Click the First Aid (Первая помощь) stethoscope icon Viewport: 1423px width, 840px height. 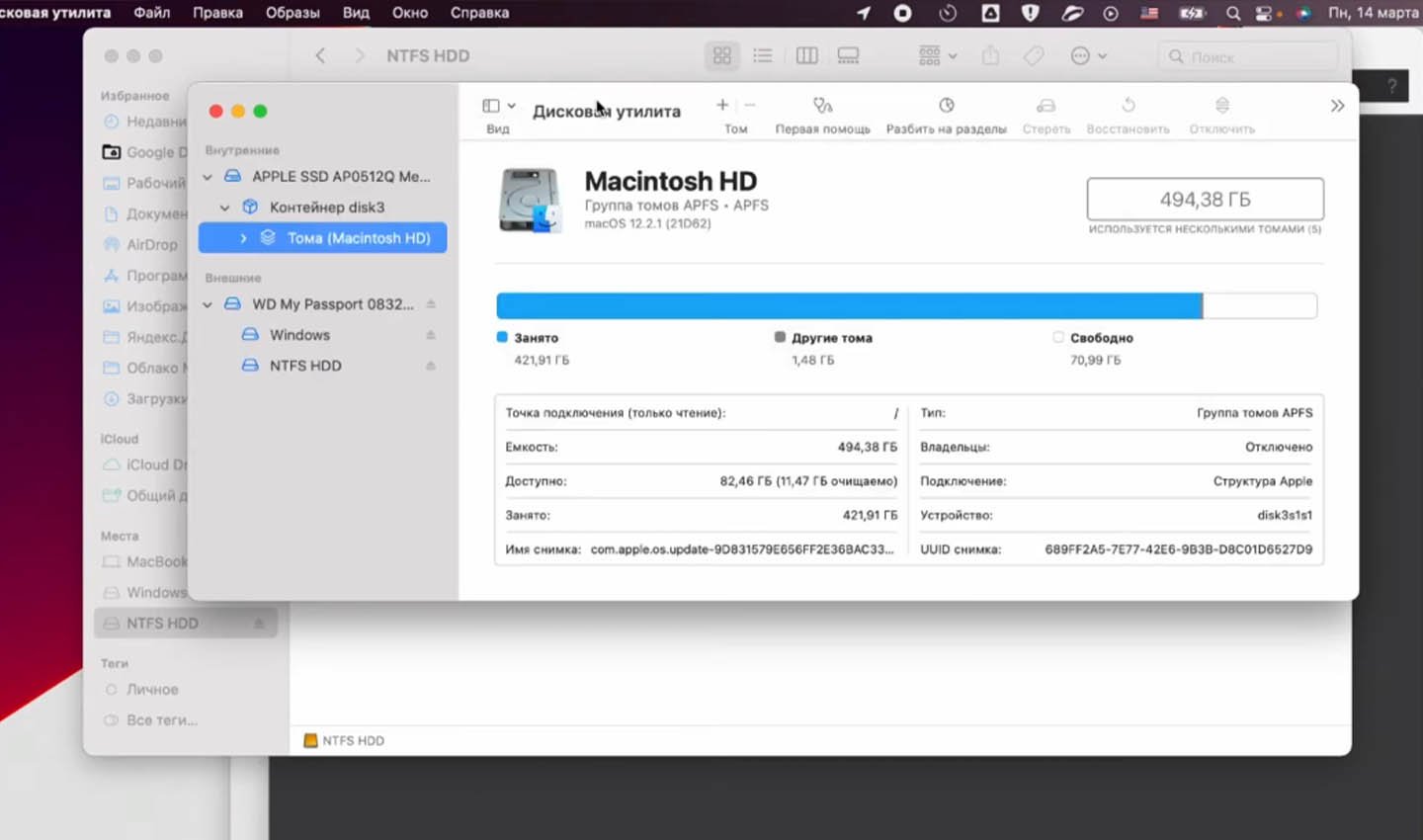tap(822, 105)
